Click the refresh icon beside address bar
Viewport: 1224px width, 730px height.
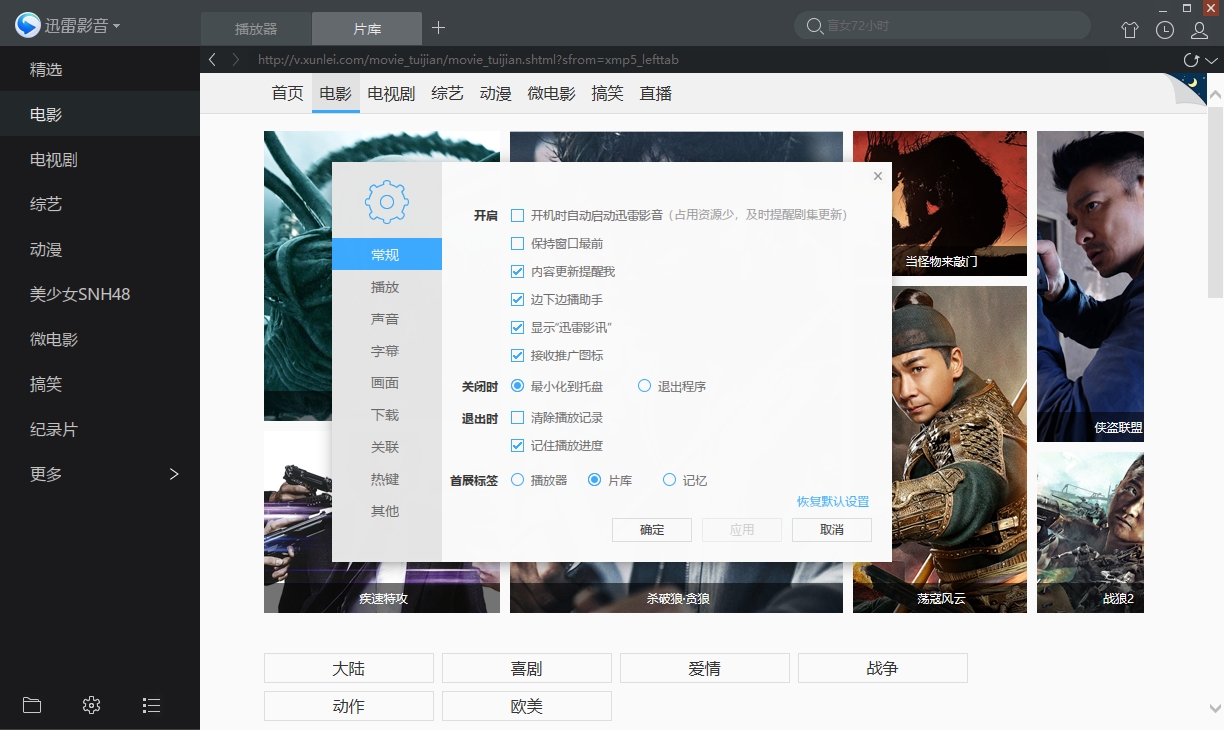(1191, 60)
